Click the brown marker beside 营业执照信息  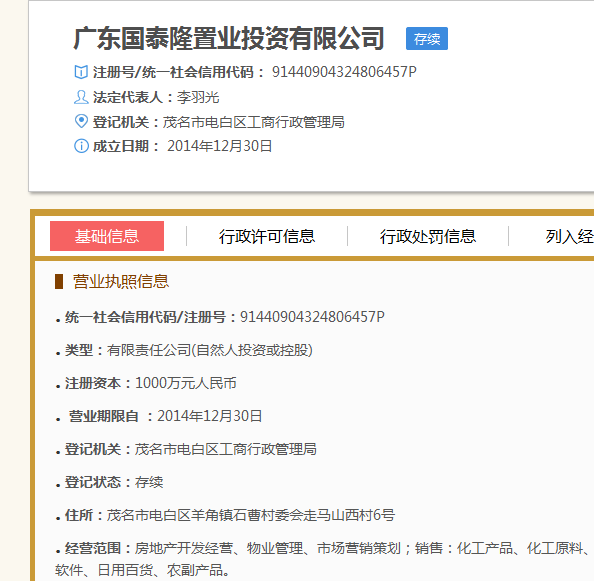59,281
